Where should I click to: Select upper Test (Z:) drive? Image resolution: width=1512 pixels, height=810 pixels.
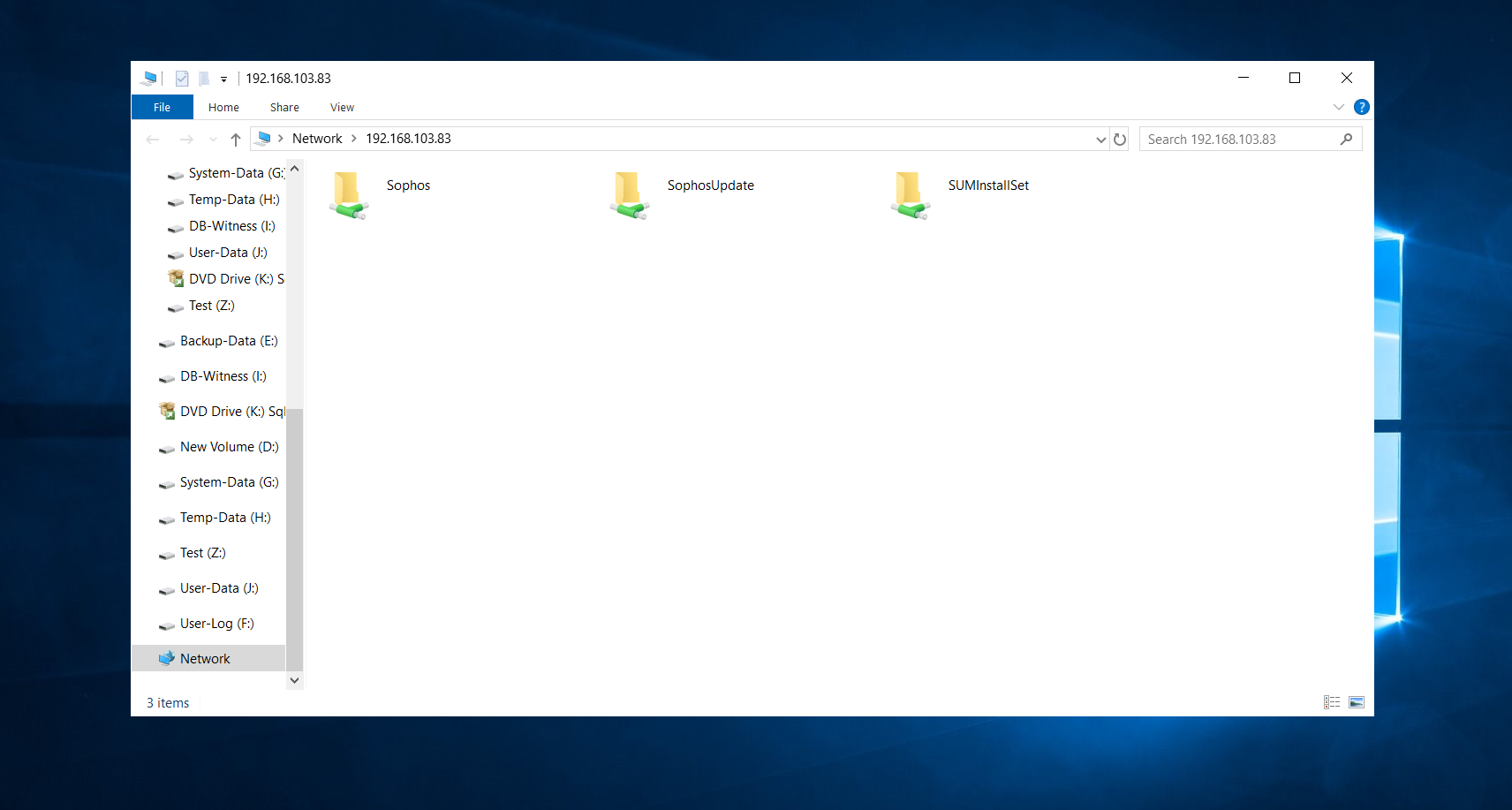(202, 306)
